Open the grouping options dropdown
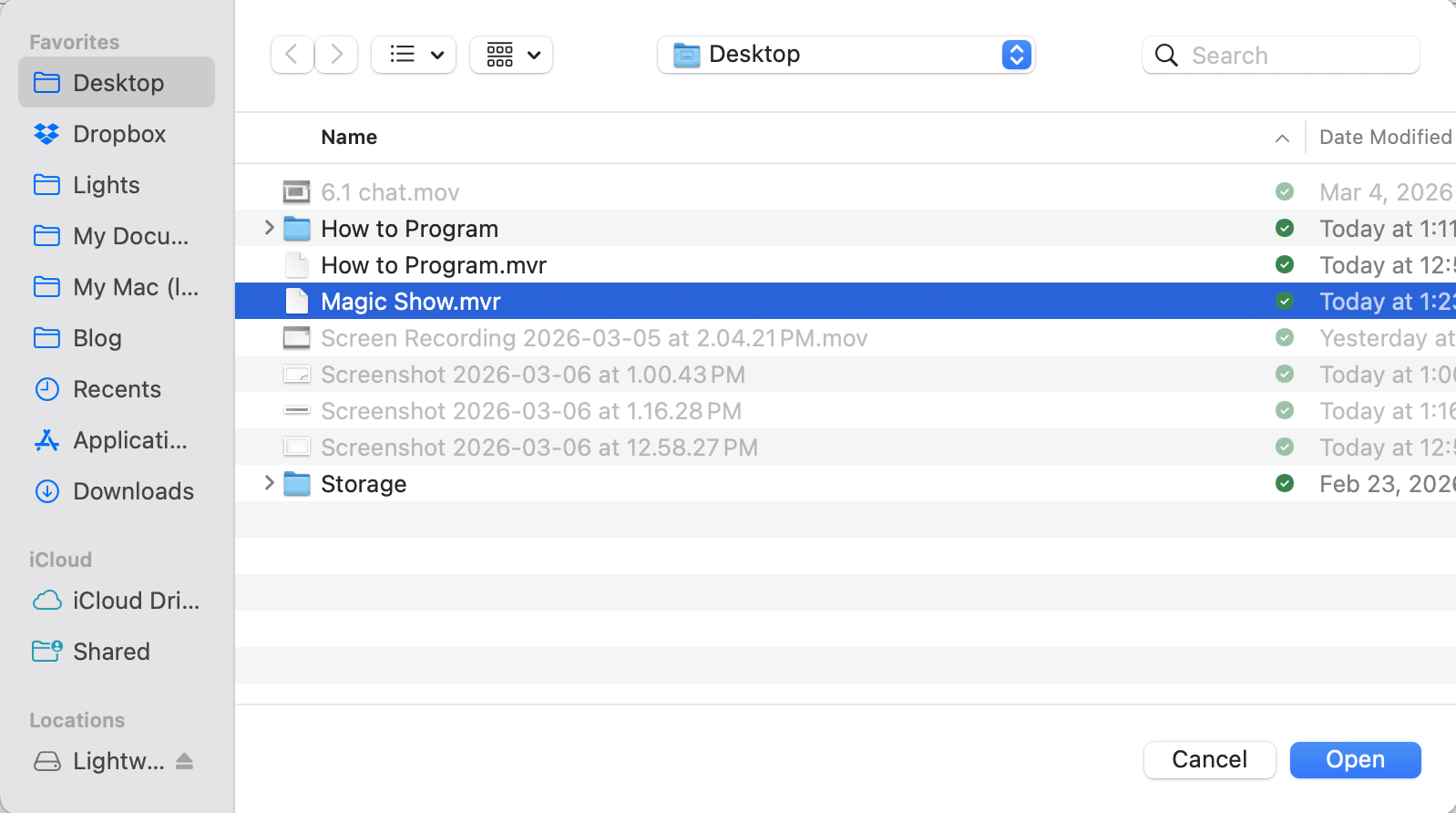Screen dimensions: 1456x813 coord(511,55)
